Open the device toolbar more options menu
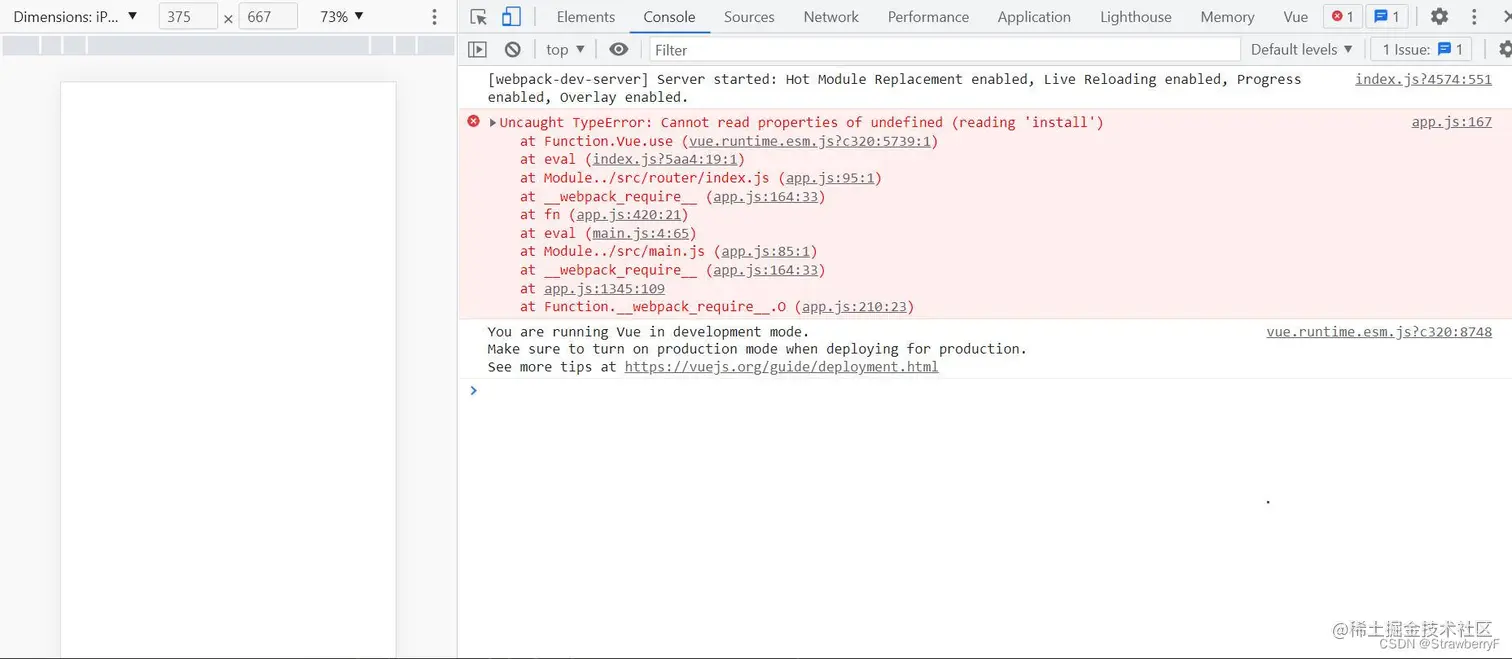The image size is (1512, 659). [x=434, y=17]
